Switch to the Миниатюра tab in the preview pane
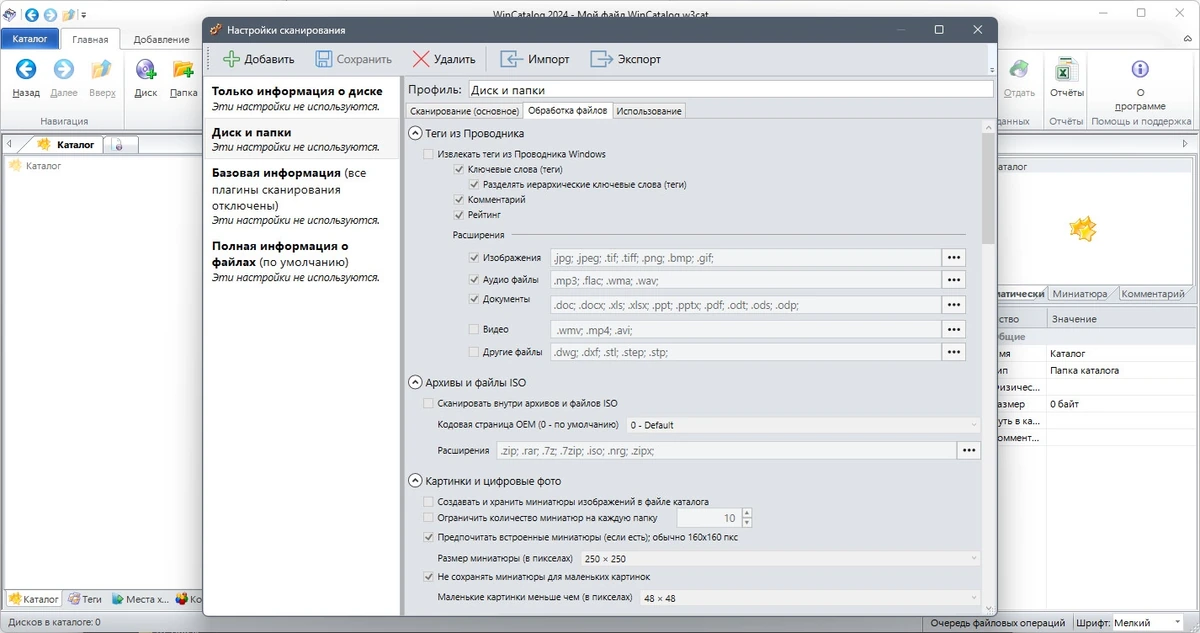1200x633 pixels. point(1080,294)
